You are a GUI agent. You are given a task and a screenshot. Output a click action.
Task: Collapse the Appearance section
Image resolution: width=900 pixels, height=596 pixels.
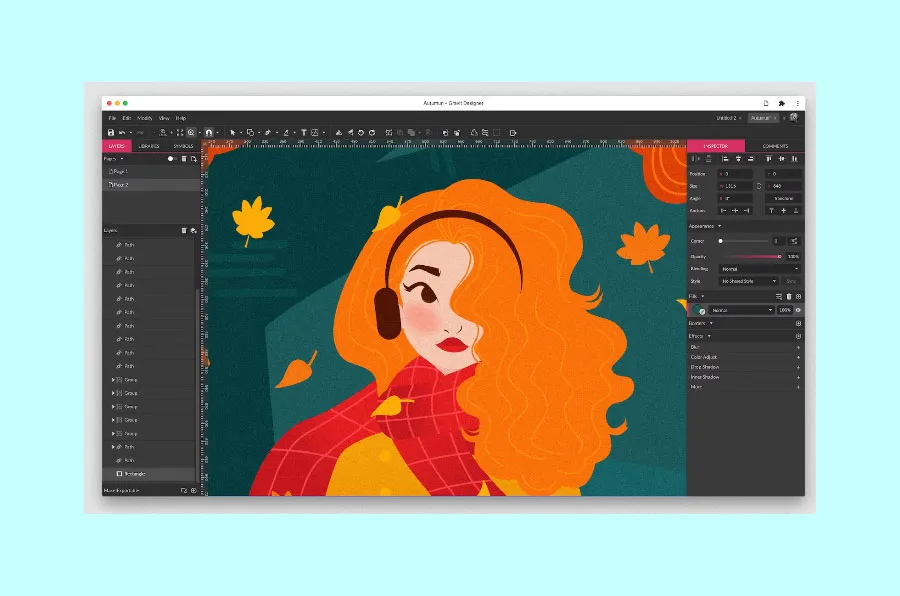pyautogui.click(x=719, y=225)
